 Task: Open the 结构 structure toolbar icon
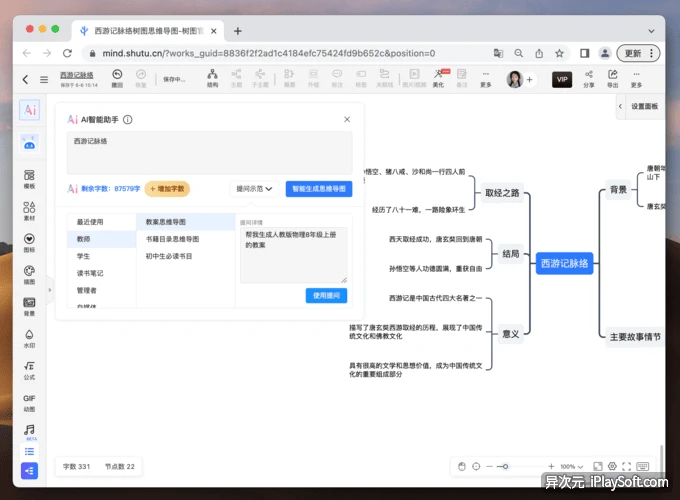(212, 78)
